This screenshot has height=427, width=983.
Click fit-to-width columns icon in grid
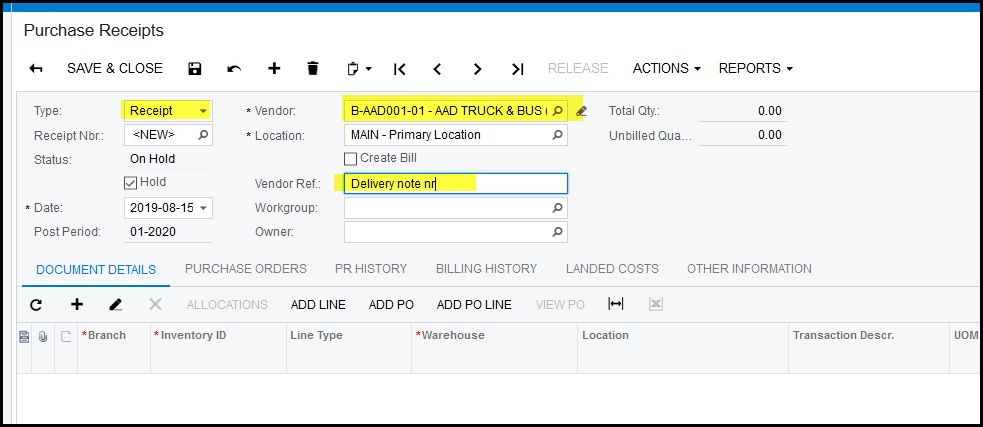(616, 304)
